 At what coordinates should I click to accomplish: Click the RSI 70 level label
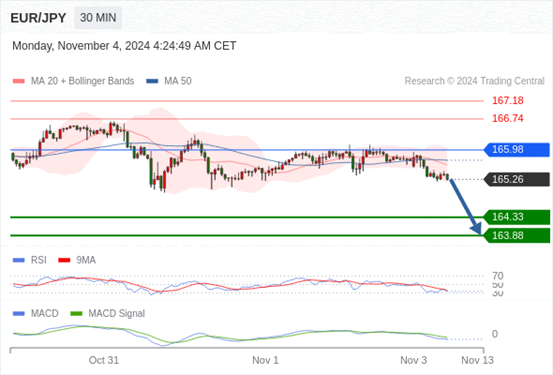coord(498,276)
